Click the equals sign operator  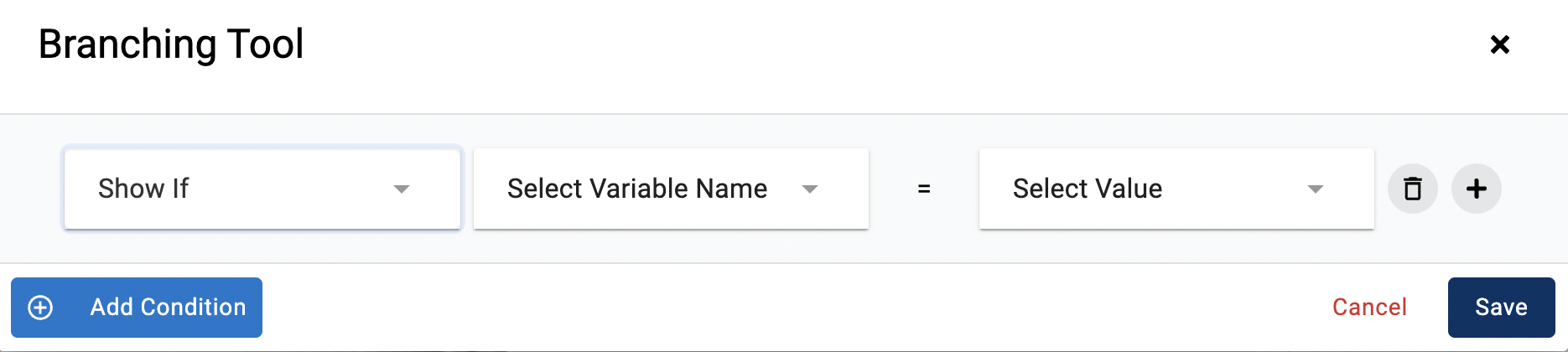(924, 189)
